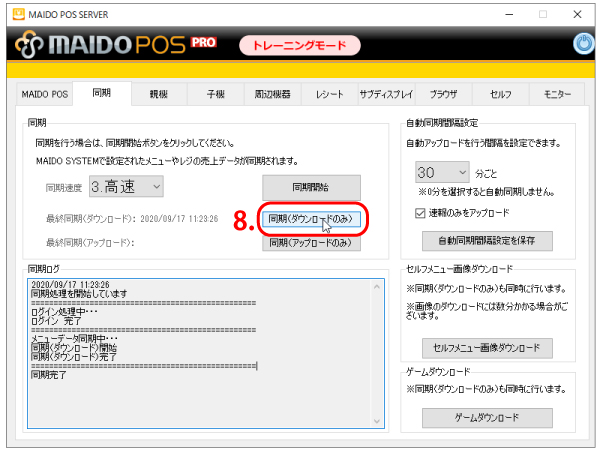Image resolution: width=600 pixels, height=450 pixels.
Task: Go to the サブディスプレイ tab
Action: click(x=386, y=94)
